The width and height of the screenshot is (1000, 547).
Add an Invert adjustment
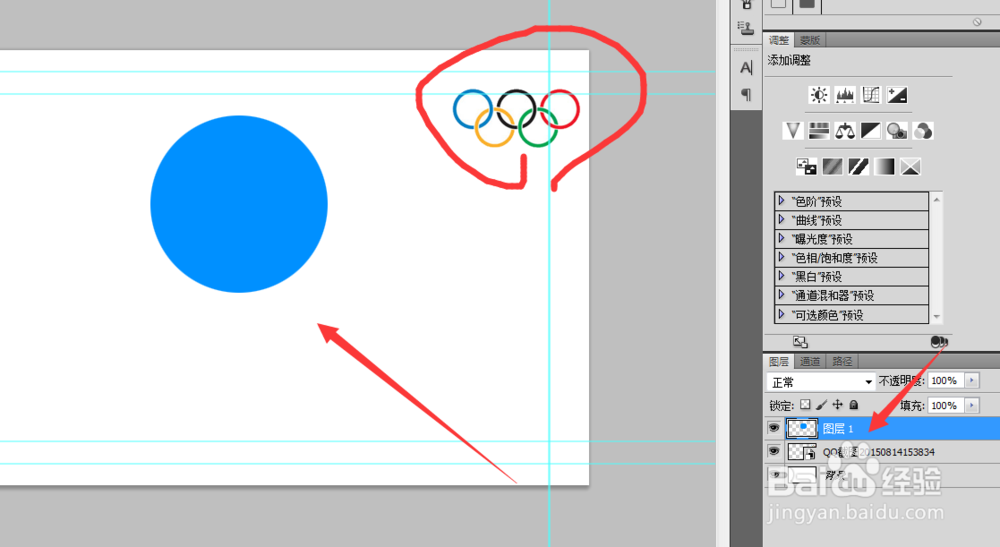click(x=806, y=166)
